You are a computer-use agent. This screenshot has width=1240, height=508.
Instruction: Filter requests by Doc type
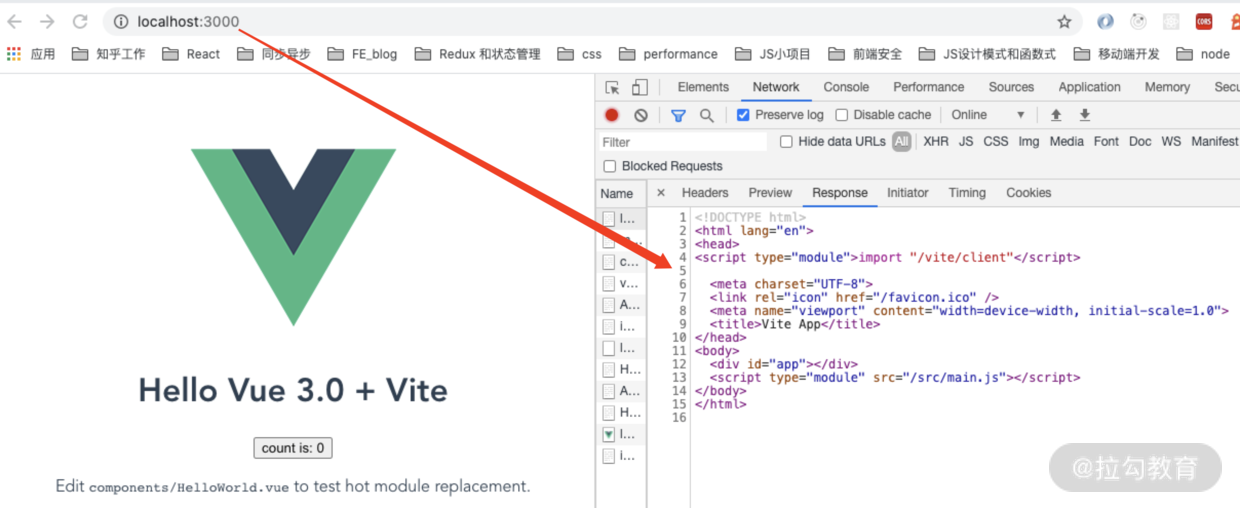point(1140,142)
